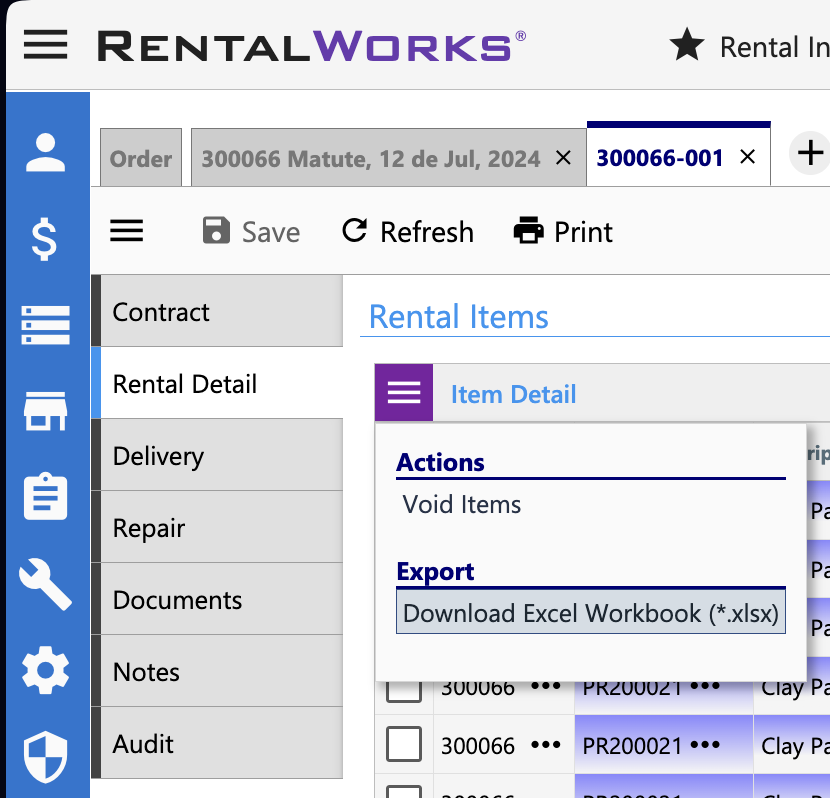This screenshot has height=798, width=830.
Task: Open the Billing dollar icon in the sidebar
Action: point(44,239)
